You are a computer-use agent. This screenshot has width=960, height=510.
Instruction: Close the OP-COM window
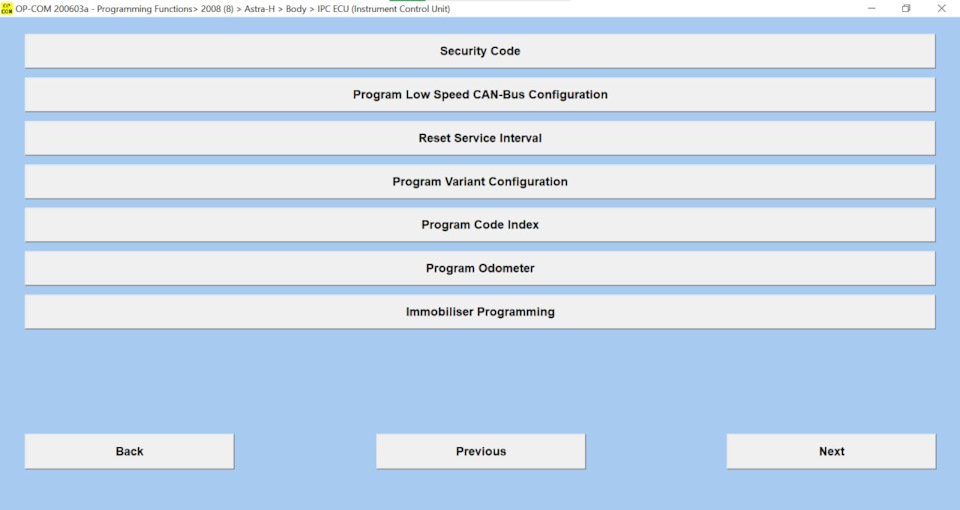tap(942, 9)
